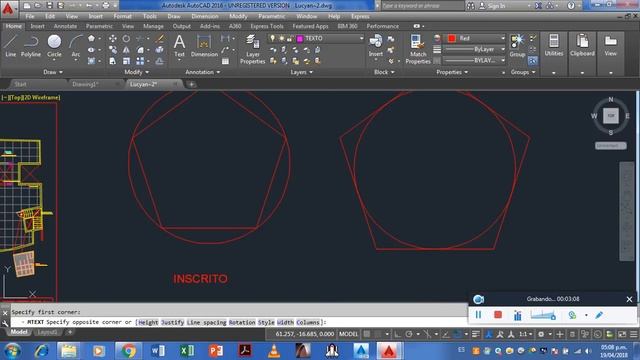Activate the Rotate tool
Image resolution: width=640 pixels, height=360 pixels.
tap(126, 38)
